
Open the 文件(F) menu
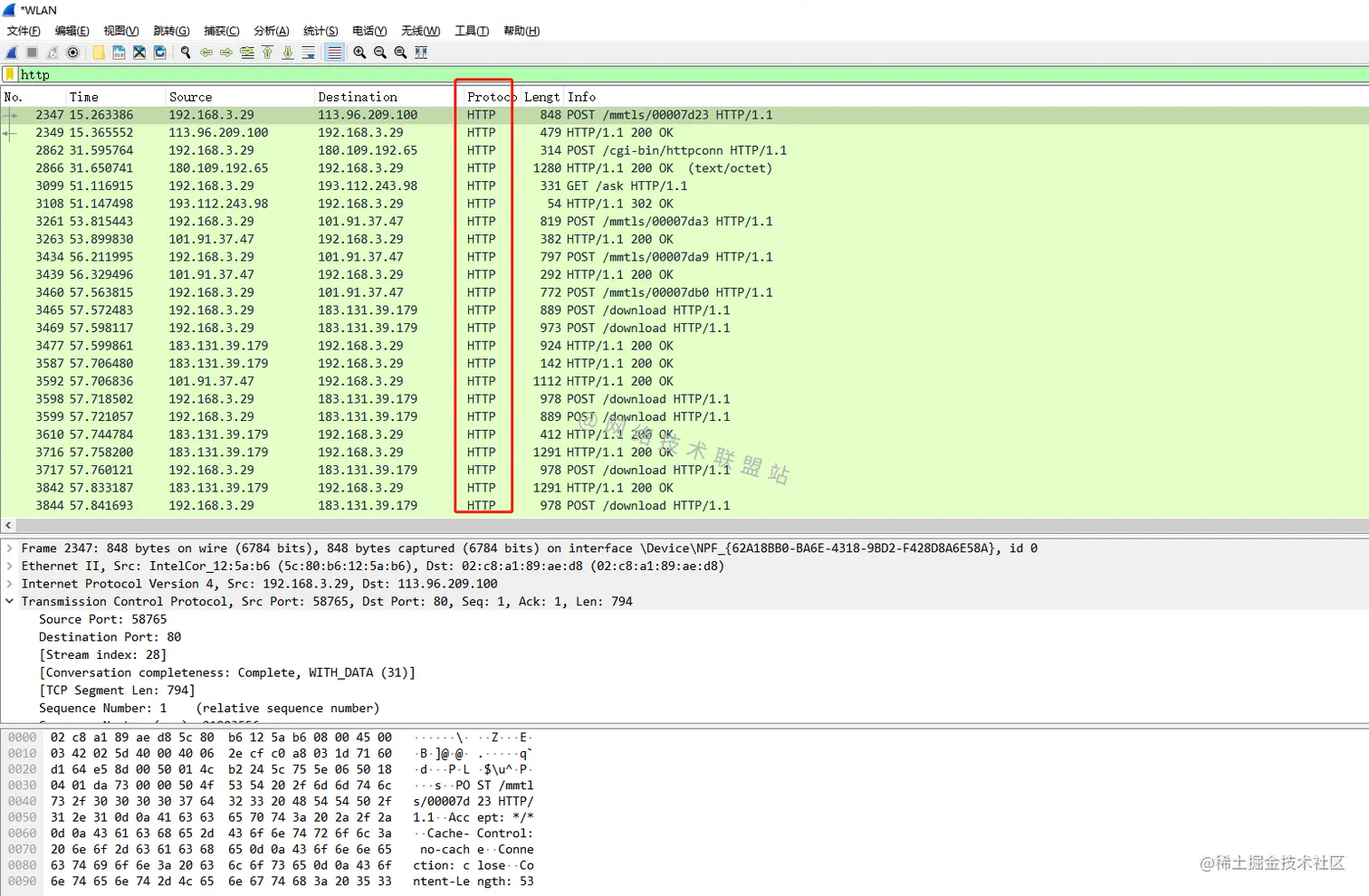[x=24, y=31]
